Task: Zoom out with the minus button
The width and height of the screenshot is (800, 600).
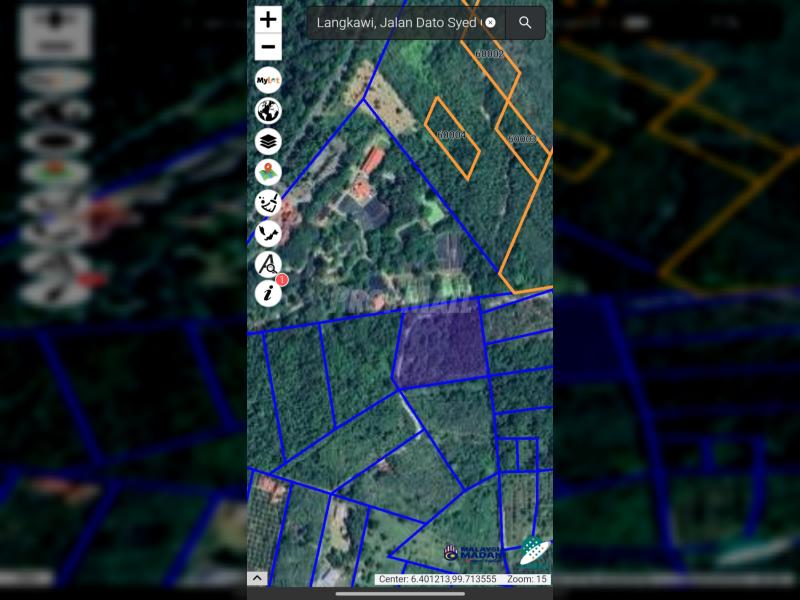Action: [x=268, y=47]
